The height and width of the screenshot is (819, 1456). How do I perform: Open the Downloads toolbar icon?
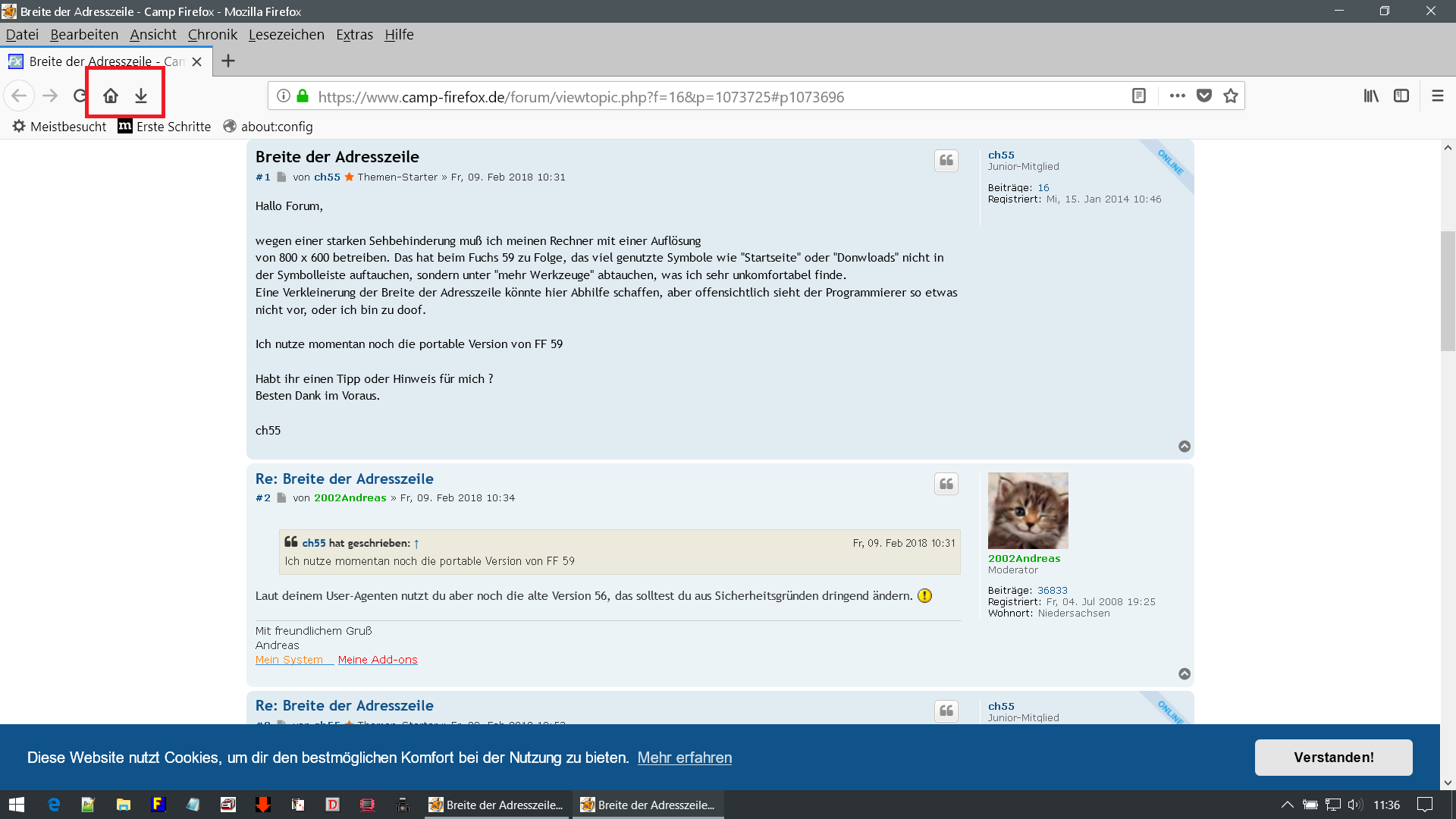tap(141, 96)
